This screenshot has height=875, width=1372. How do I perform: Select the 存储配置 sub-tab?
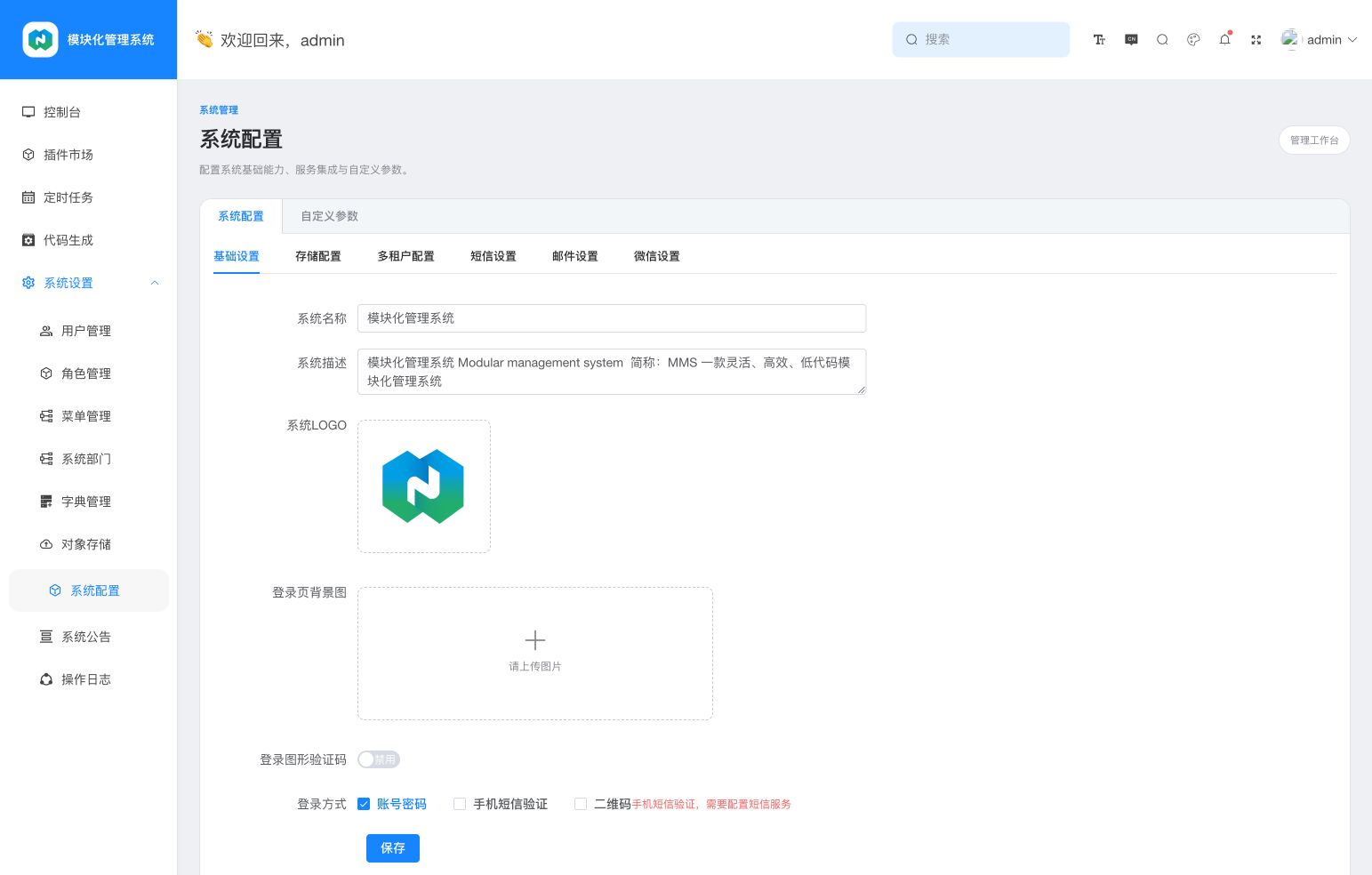tap(318, 256)
